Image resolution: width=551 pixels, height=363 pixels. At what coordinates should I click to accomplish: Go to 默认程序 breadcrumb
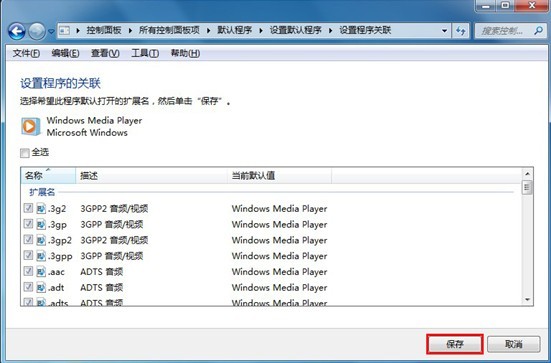click(x=234, y=30)
